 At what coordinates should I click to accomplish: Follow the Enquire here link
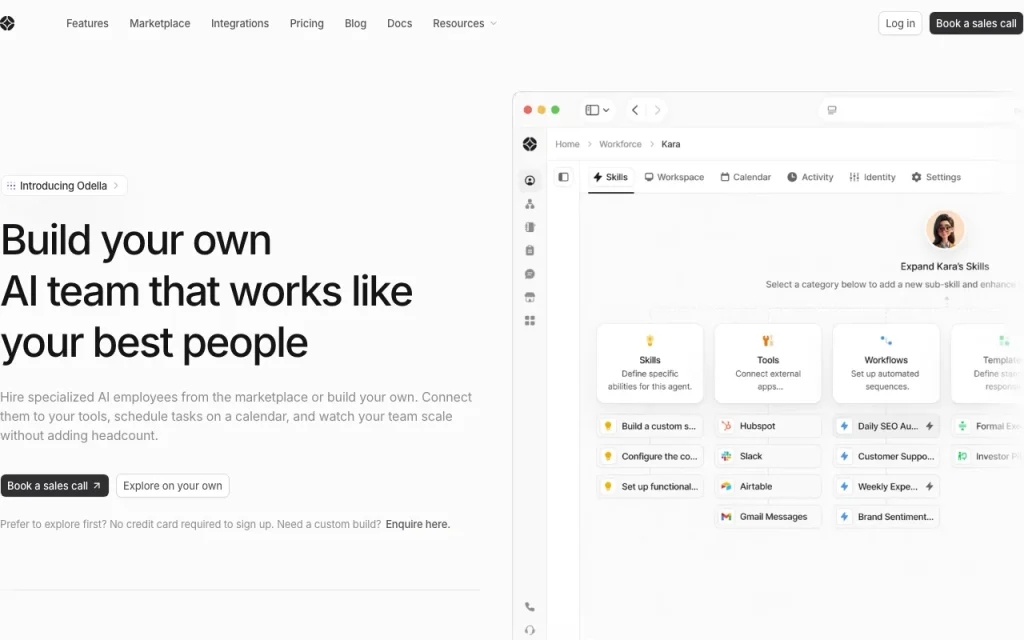pos(417,524)
